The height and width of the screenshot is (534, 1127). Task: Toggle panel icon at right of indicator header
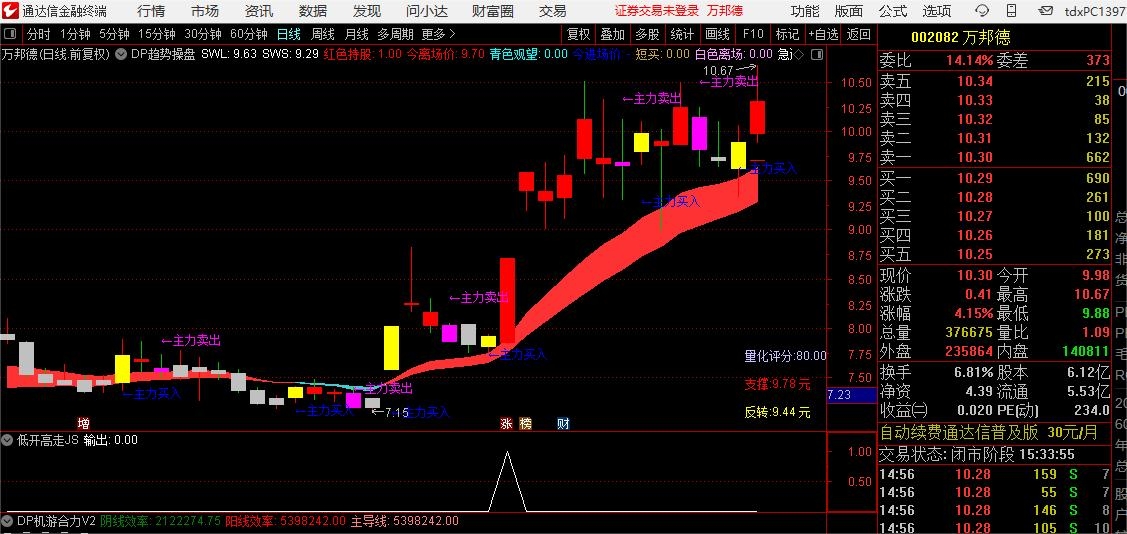(815, 55)
